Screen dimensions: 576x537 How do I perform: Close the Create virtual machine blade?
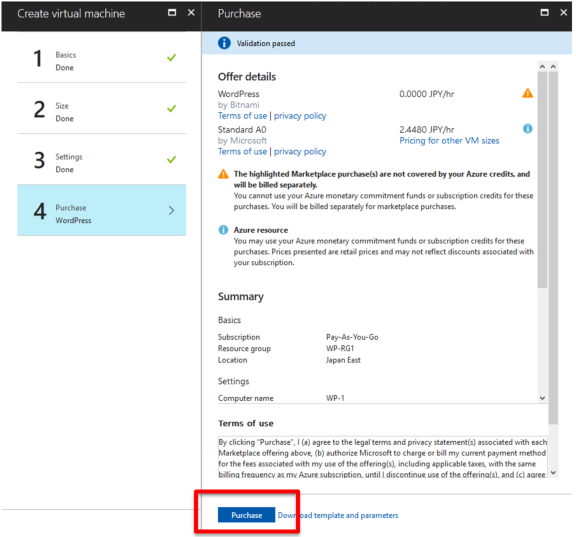pyautogui.click(x=191, y=13)
